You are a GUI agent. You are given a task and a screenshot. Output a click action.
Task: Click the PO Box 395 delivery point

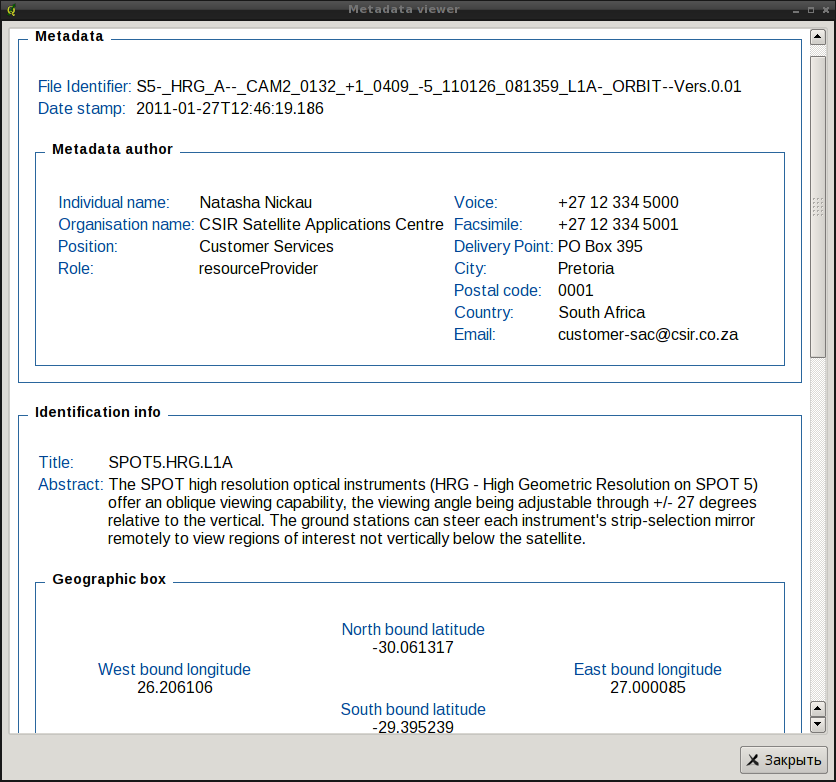tap(600, 246)
